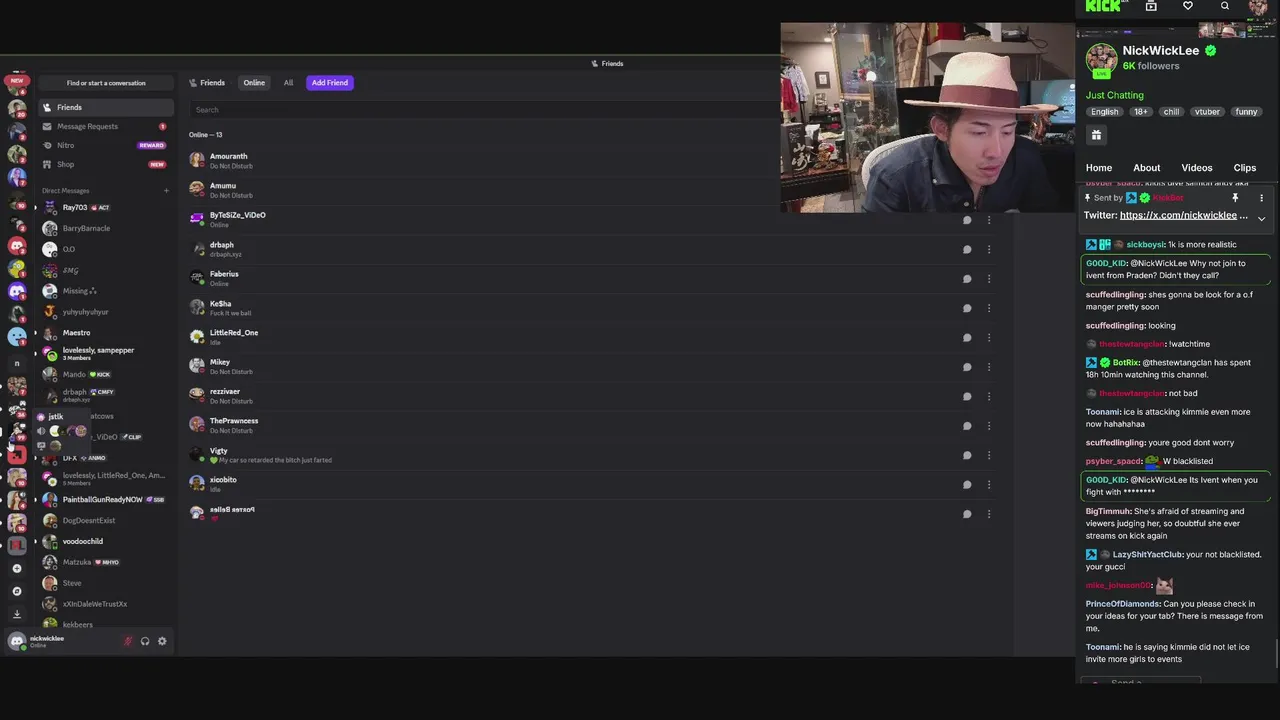Open the Home tab on Kick channel
The image size is (1280, 720).
[1099, 168]
